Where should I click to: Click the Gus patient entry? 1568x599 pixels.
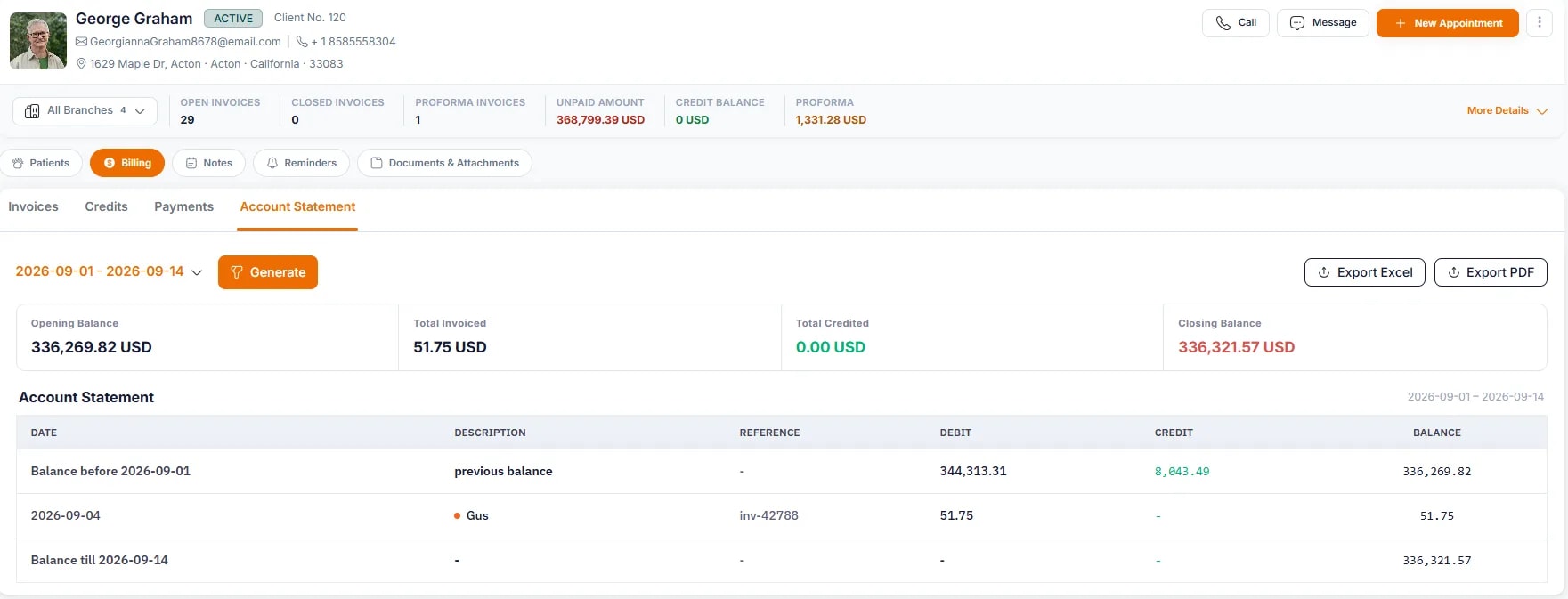coord(477,515)
